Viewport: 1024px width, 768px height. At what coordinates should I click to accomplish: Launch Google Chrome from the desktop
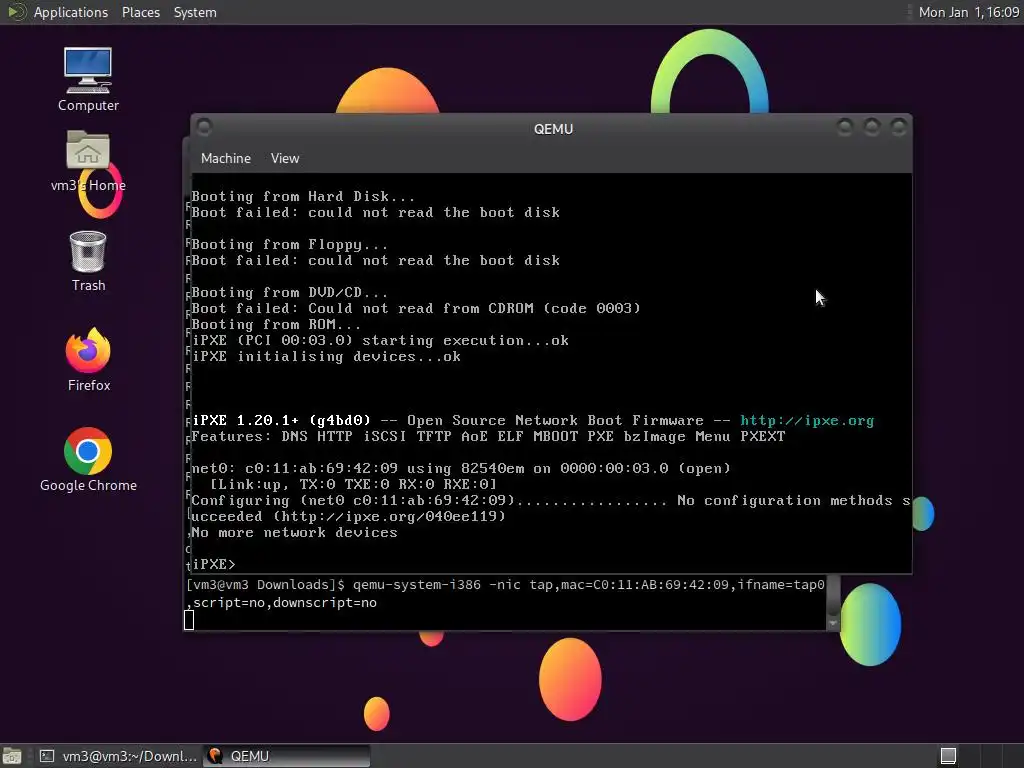click(88, 460)
